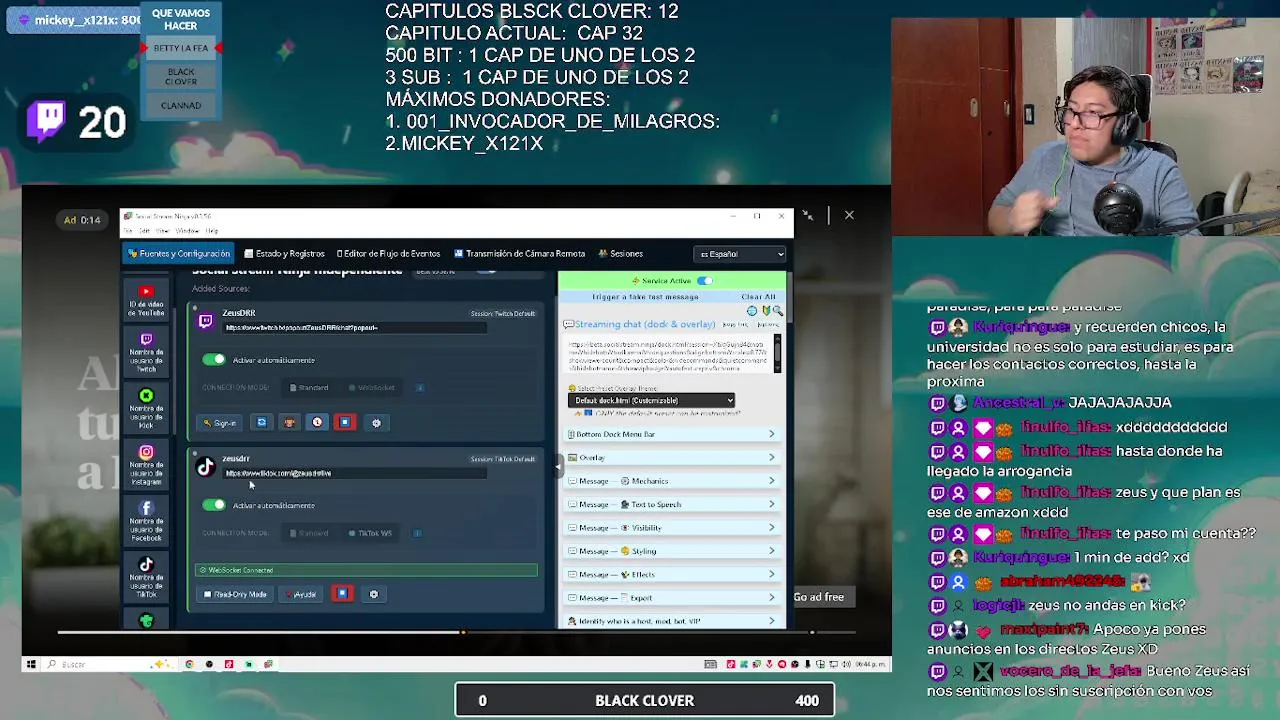The width and height of the screenshot is (1280, 720).
Task: Click the monkey face icon in the Twitch row
Action: click(289, 422)
